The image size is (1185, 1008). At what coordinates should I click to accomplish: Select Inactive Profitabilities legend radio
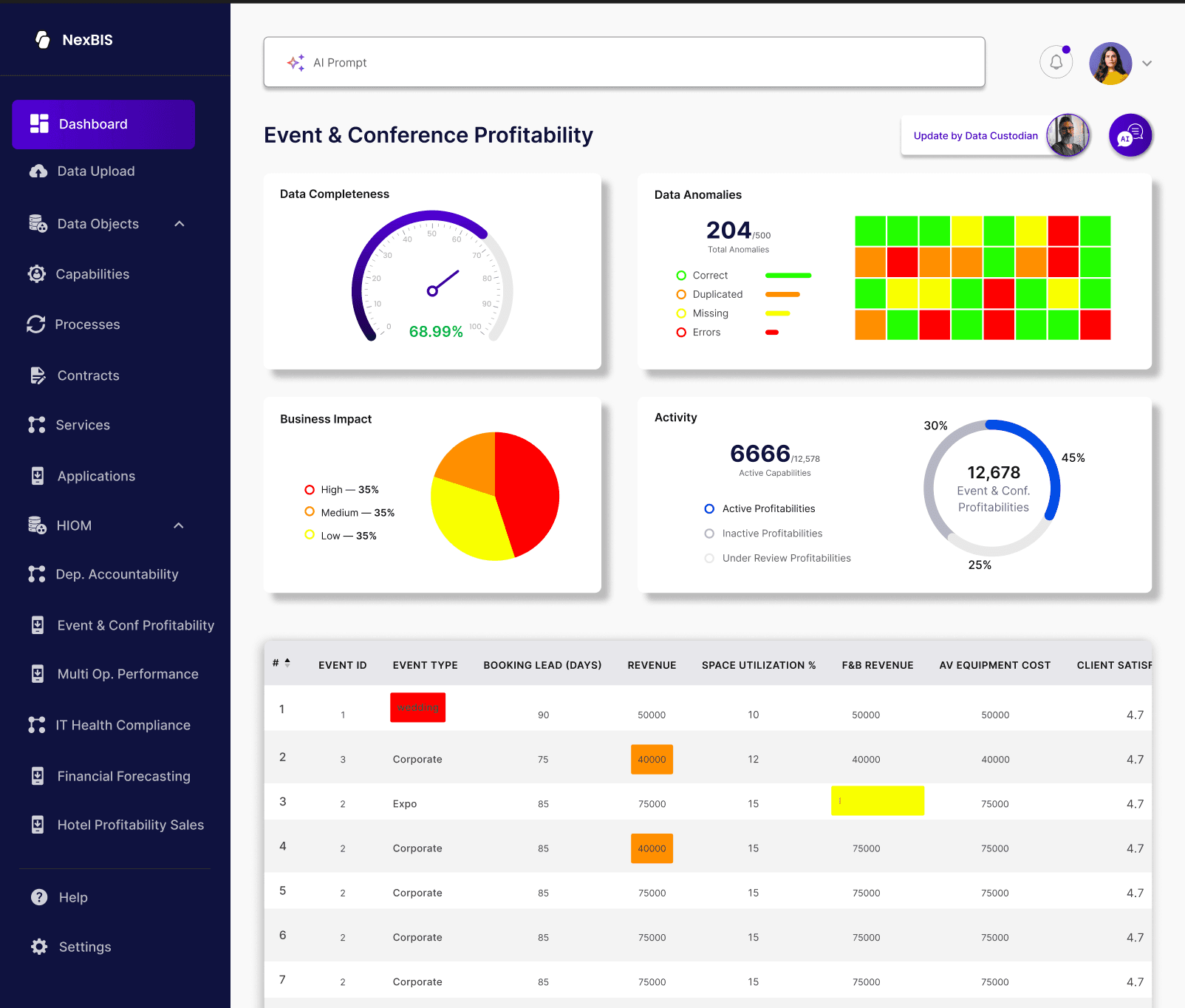click(709, 534)
